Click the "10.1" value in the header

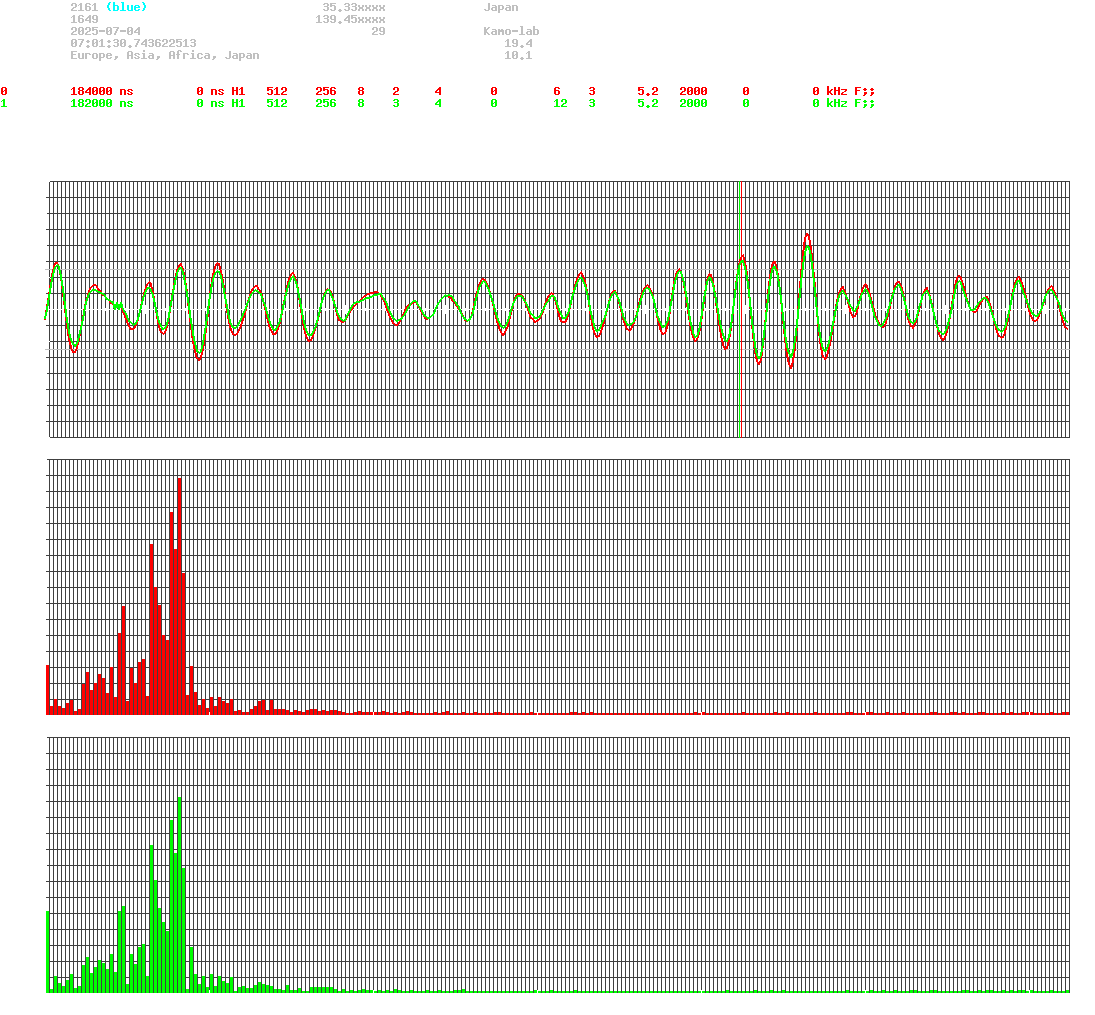click(518, 55)
